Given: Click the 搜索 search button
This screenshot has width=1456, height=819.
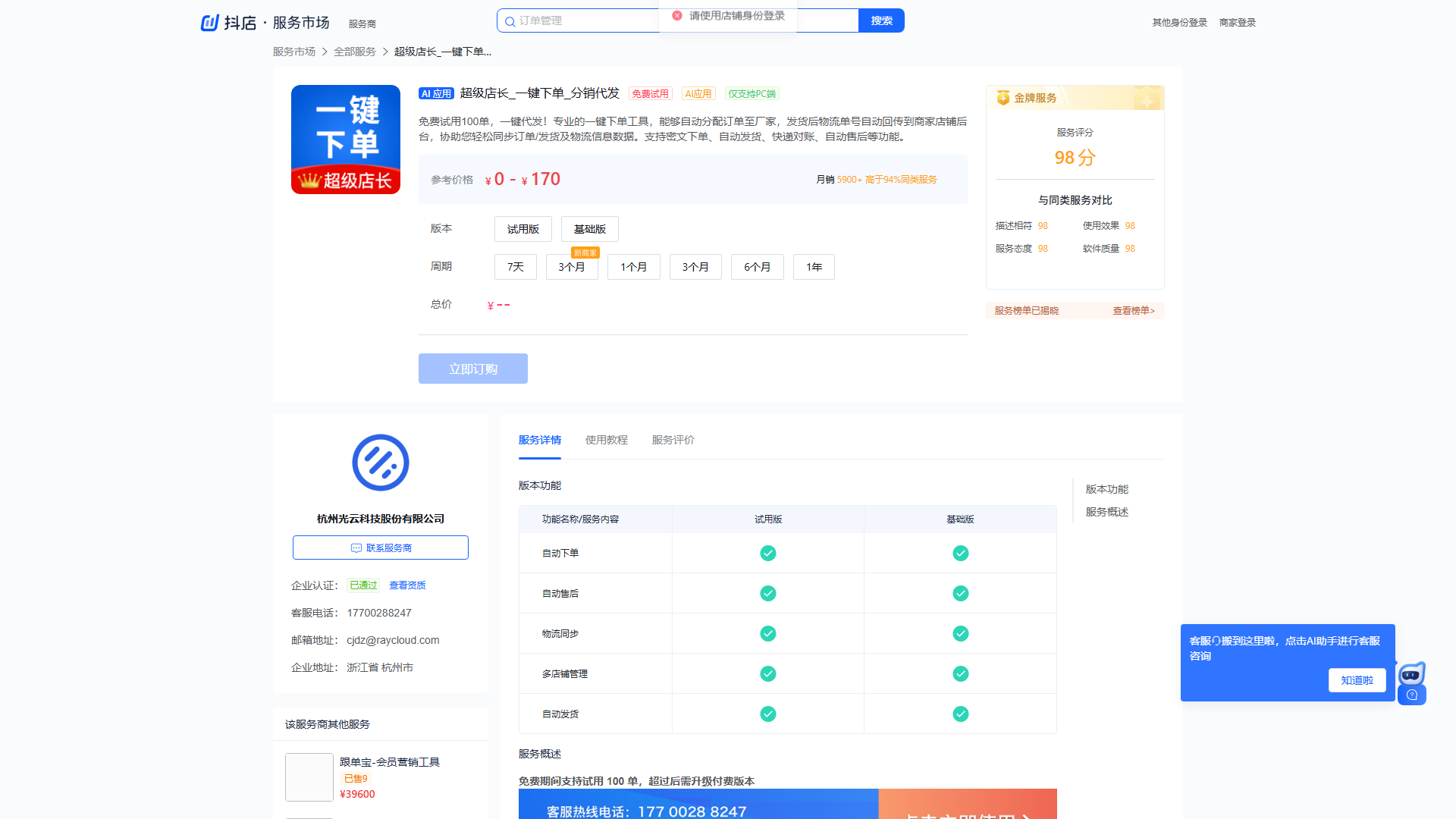Looking at the screenshot, I should point(881,20).
